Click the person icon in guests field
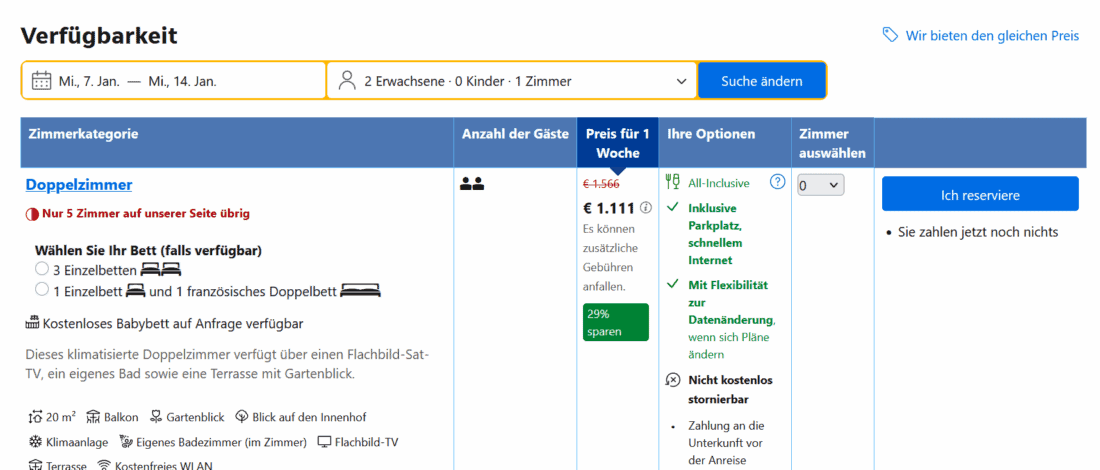Viewport: 1100px width, 470px height. 347,81
